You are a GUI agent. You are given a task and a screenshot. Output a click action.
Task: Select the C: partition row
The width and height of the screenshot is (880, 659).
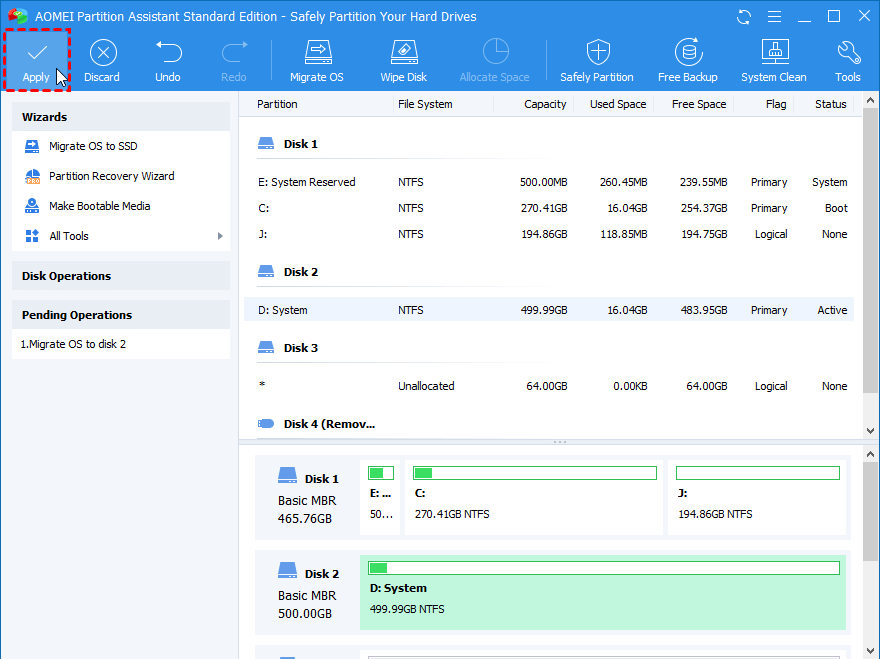click(550, 208)
